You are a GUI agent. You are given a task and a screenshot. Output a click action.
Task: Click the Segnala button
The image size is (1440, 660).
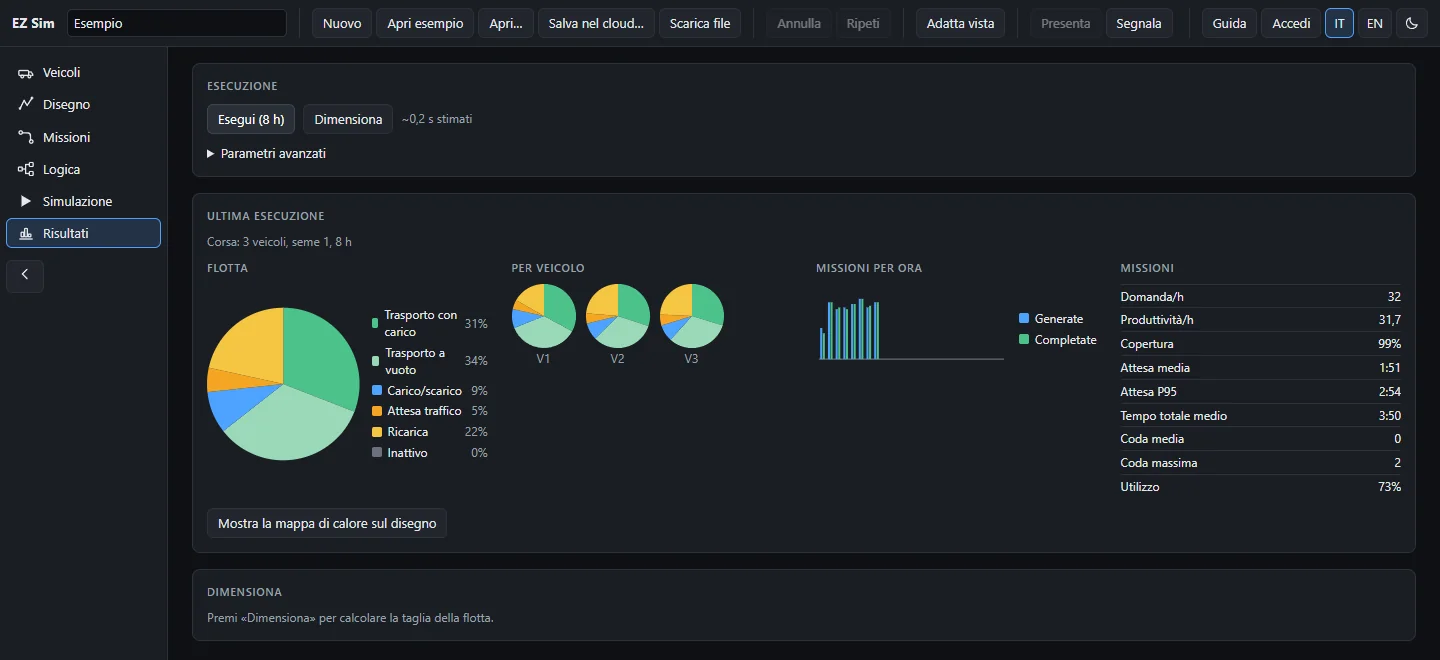1139,23
